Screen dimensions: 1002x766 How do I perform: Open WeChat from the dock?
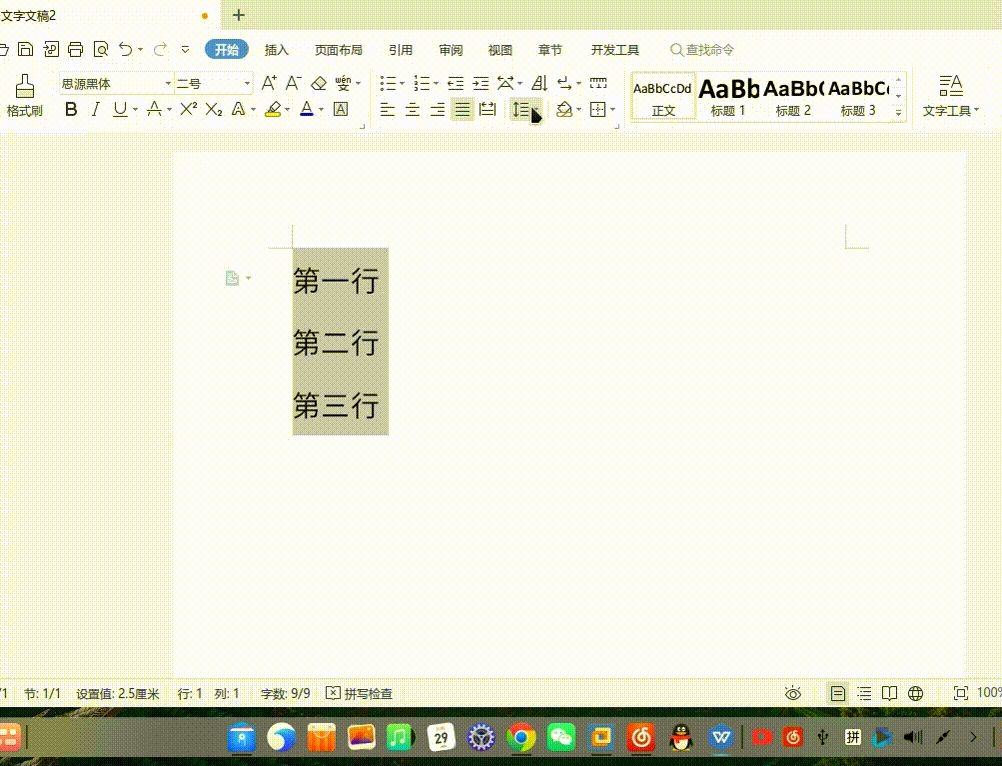click(560, 737)
